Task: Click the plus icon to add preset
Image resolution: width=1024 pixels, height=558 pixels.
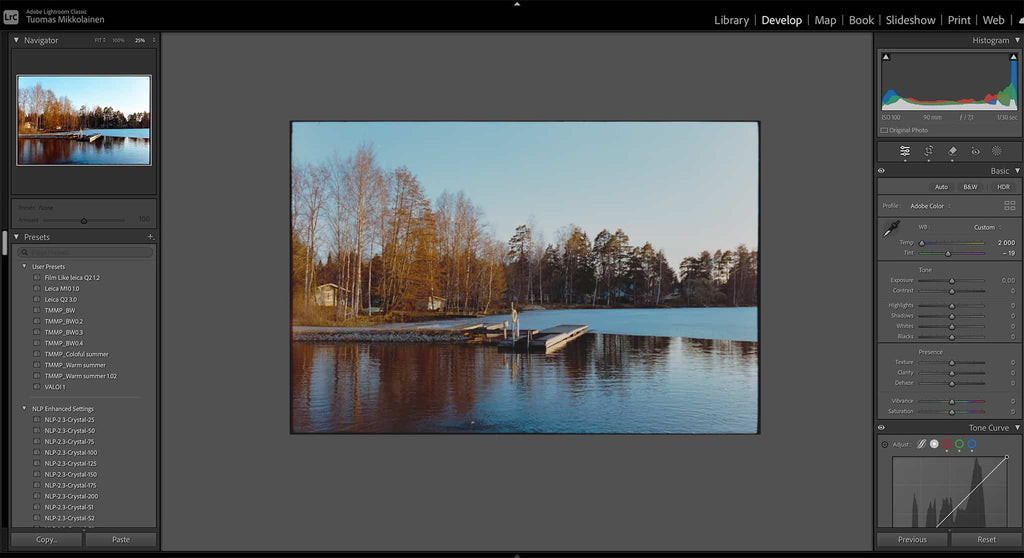Action: [150, 237]
